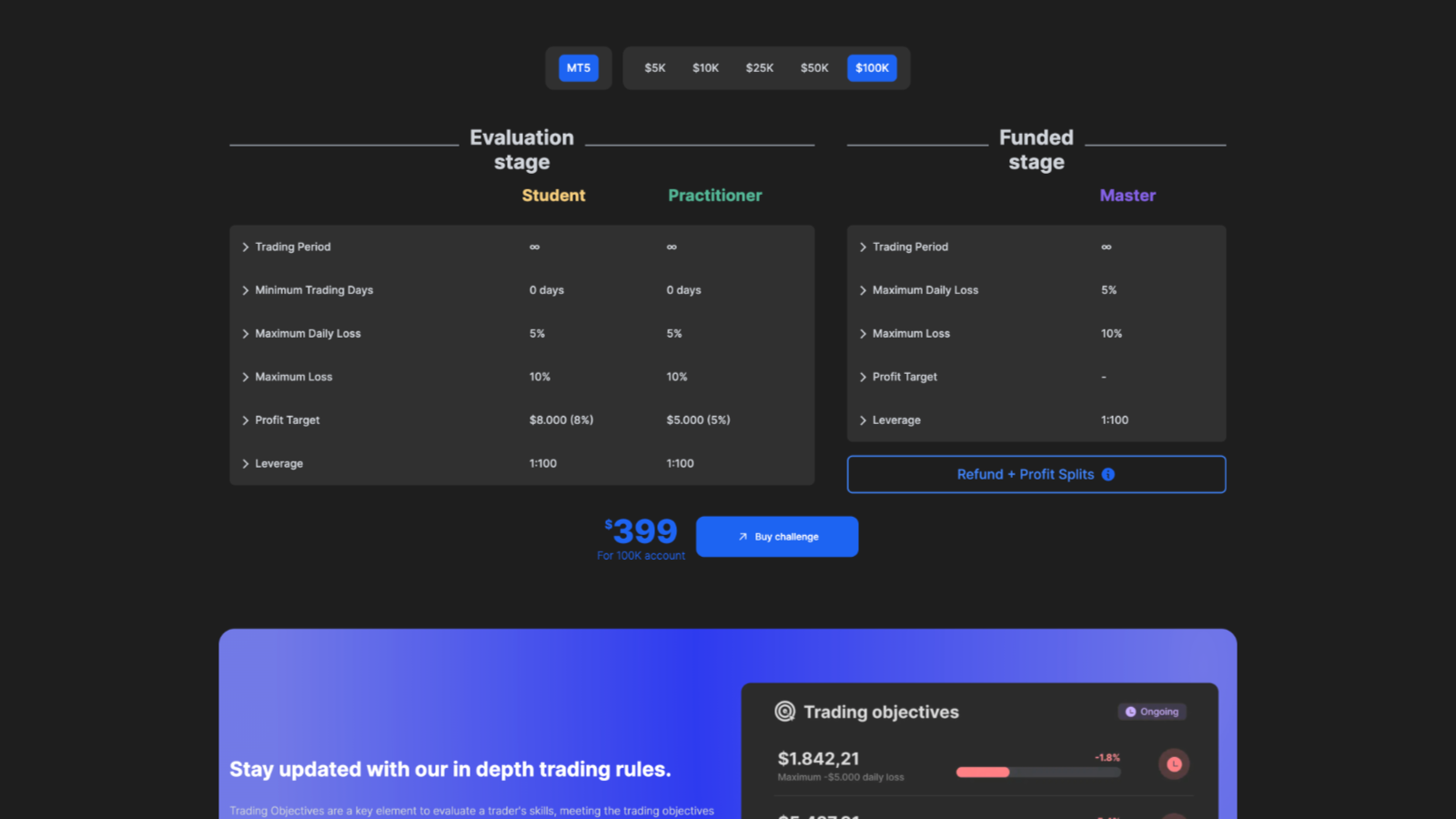
Task: Choose the $10K account size
Action: click(705, 68)
